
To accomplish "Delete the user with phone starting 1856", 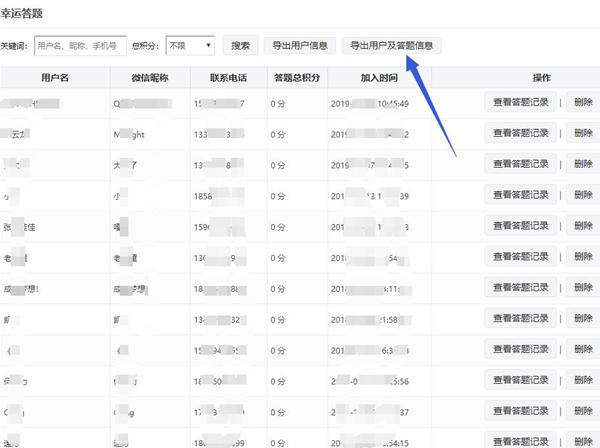I will tap(582, 195).
